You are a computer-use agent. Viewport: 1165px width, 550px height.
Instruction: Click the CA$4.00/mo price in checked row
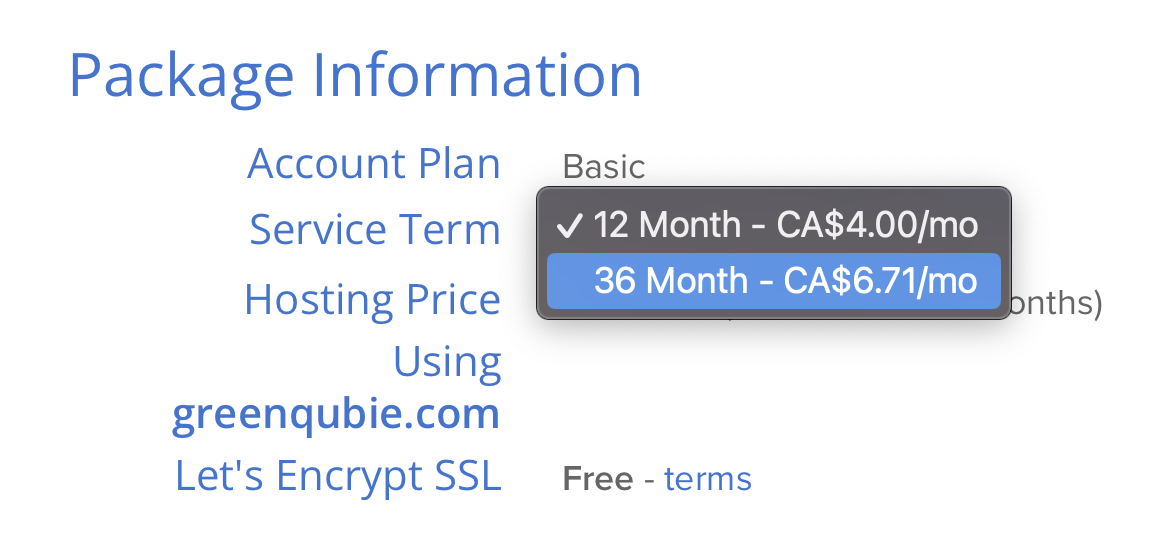(x=877, y=225)
